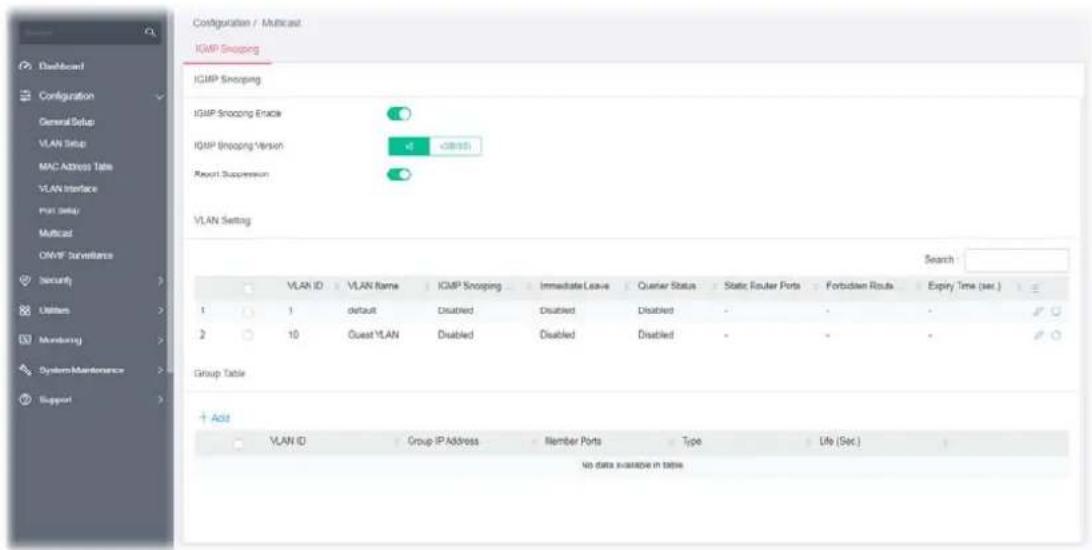This screenshot has width=1092, height=550.
Task: Open the IGMP Snooping tab
Action: 227,49
